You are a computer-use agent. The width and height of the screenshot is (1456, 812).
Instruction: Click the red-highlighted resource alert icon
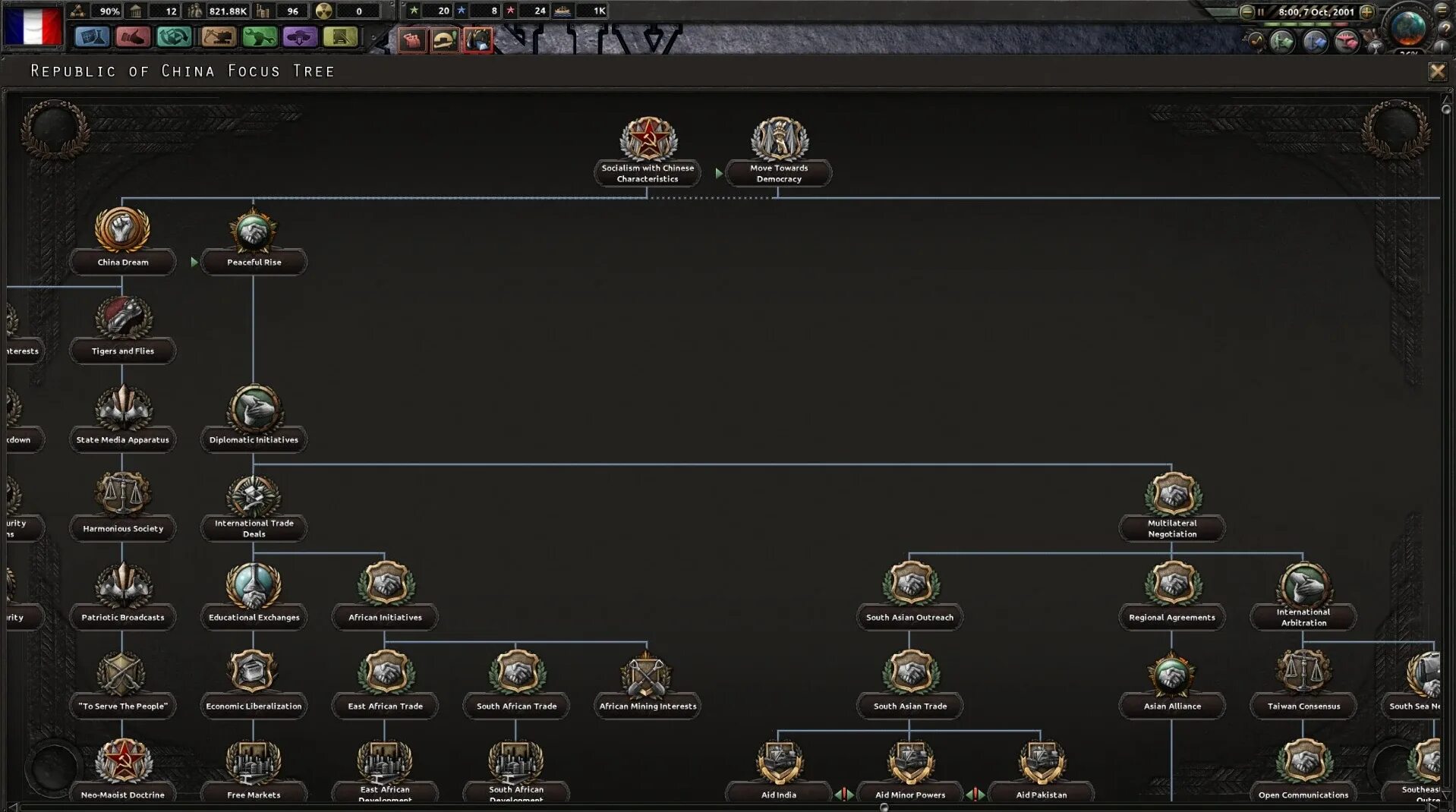pos(477,40)
